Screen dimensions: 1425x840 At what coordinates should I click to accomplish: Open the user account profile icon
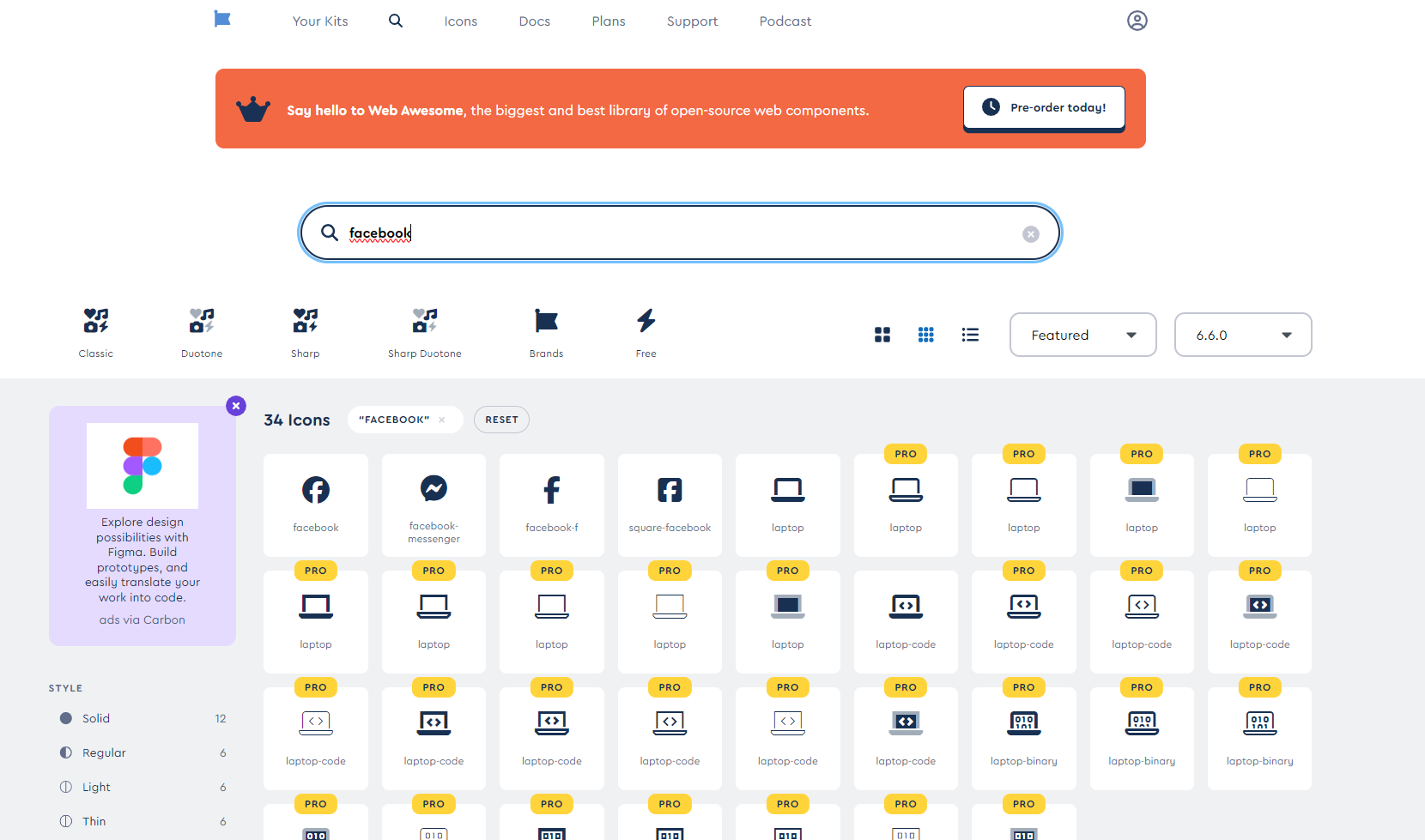pyautogui.click(x=1137, y=21)
